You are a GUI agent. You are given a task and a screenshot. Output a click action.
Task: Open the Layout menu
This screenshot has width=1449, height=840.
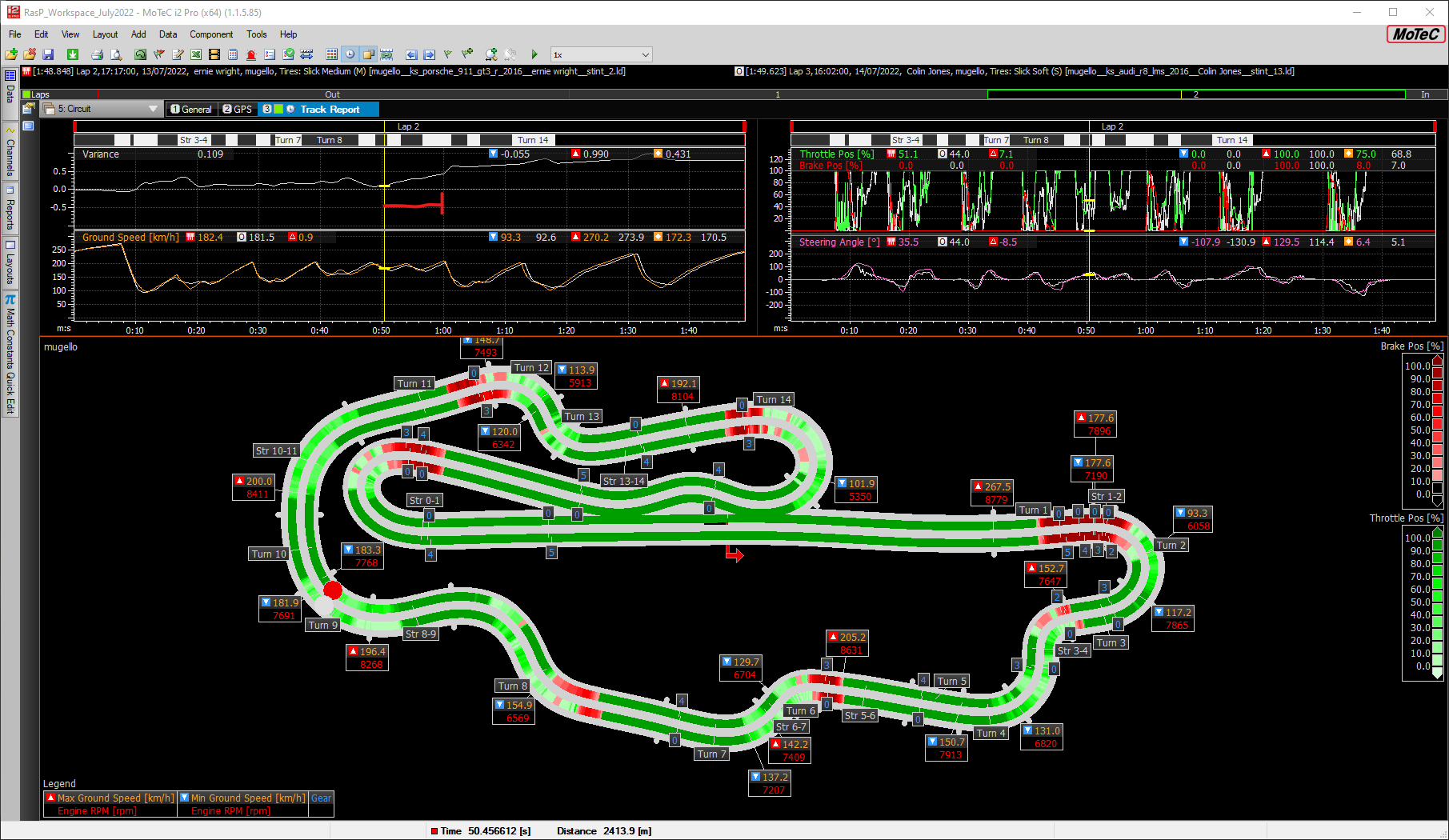[x=105, y=34]
